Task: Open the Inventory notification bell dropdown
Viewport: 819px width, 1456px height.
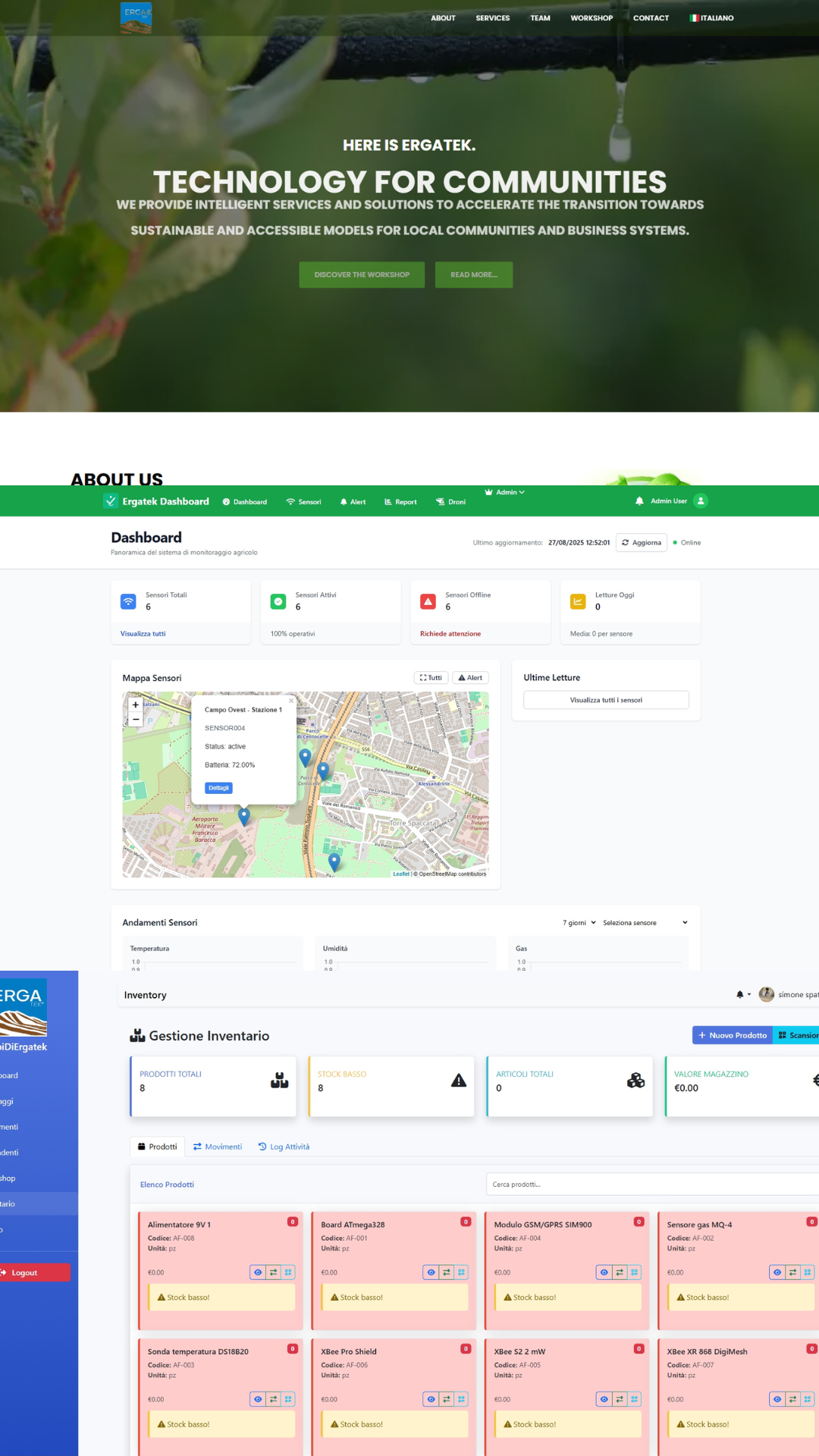Action: click(743, 994)
